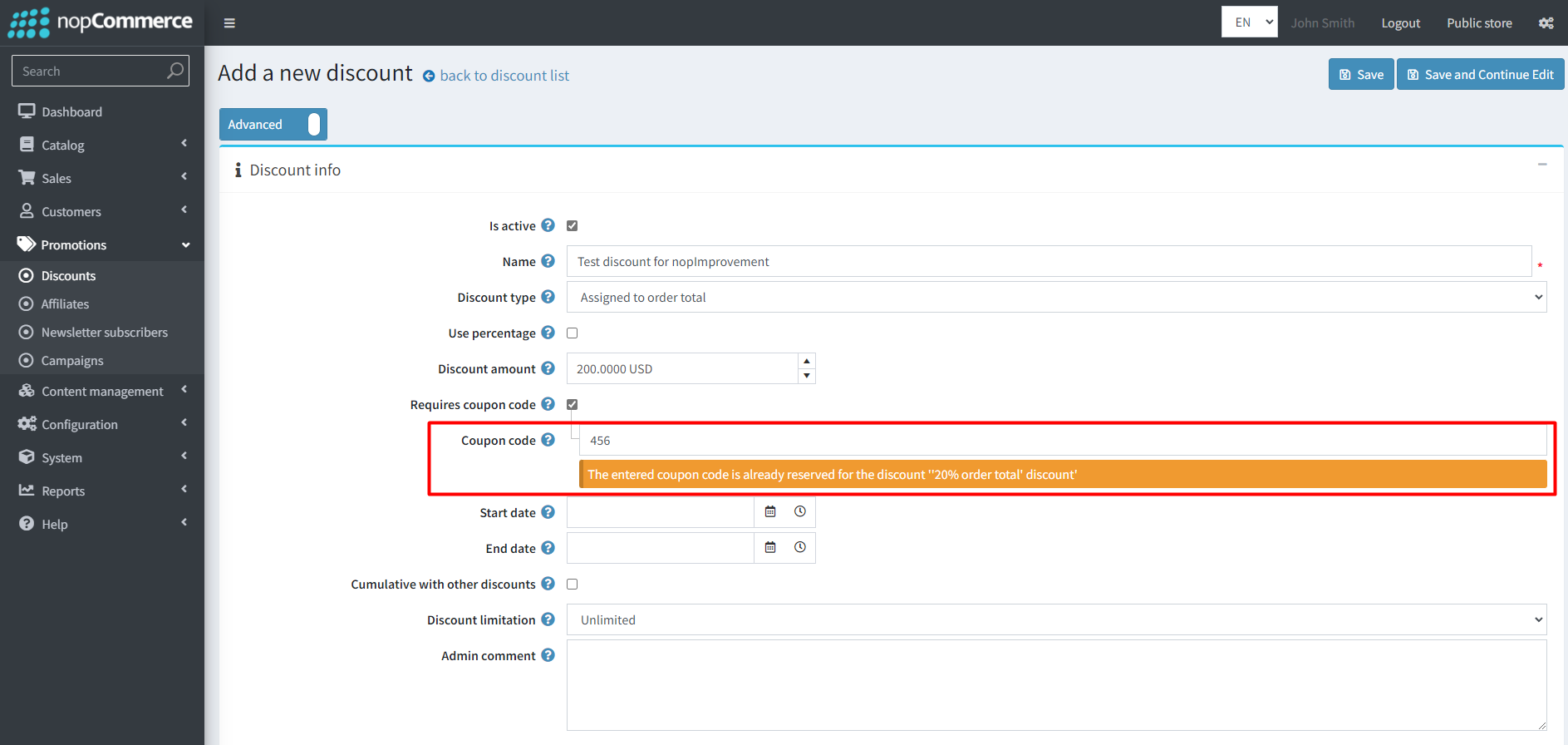This screenshot has width=1568, height=745.
Task: Open the Discount type dropdown
Action: click(1056, 297)
